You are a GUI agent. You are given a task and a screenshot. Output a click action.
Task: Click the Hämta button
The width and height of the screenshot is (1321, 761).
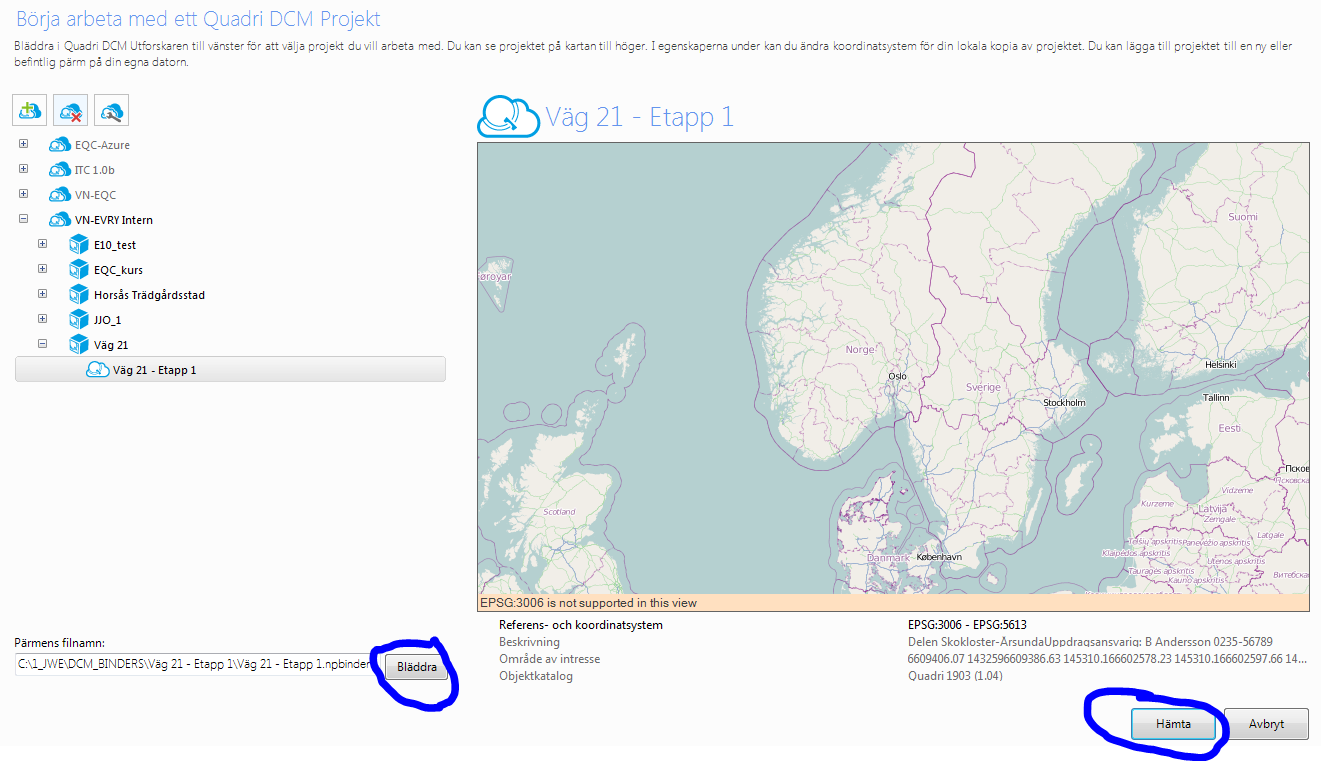1174,724
